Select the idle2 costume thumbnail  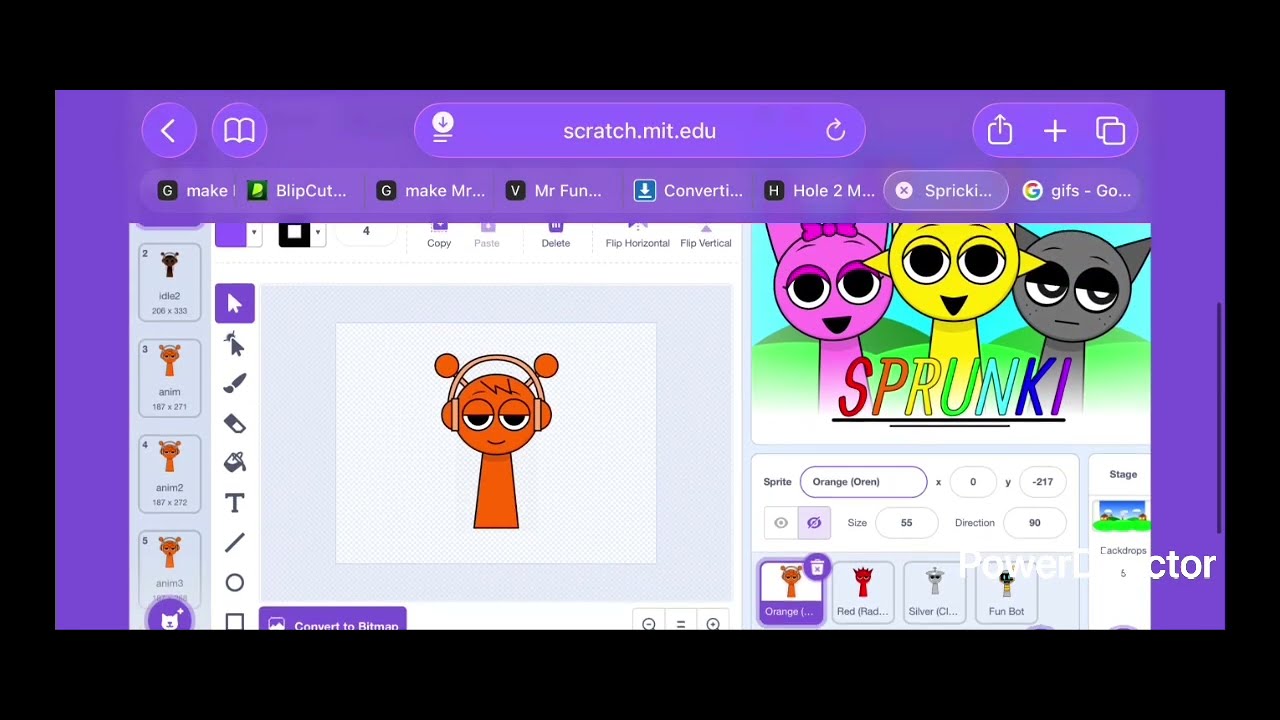coord(169,282)
